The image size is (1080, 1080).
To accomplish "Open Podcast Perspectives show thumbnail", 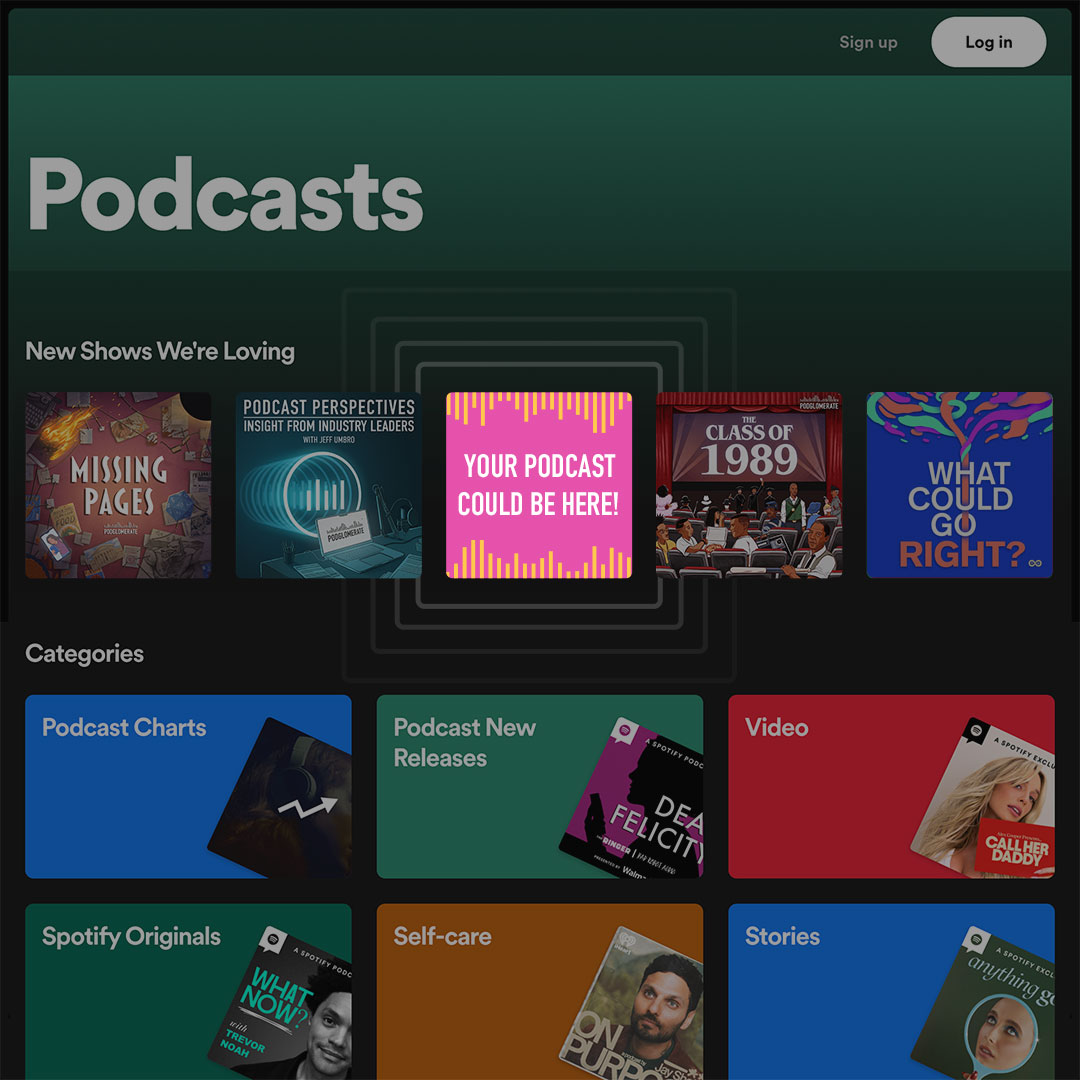I will pos(329,485).
